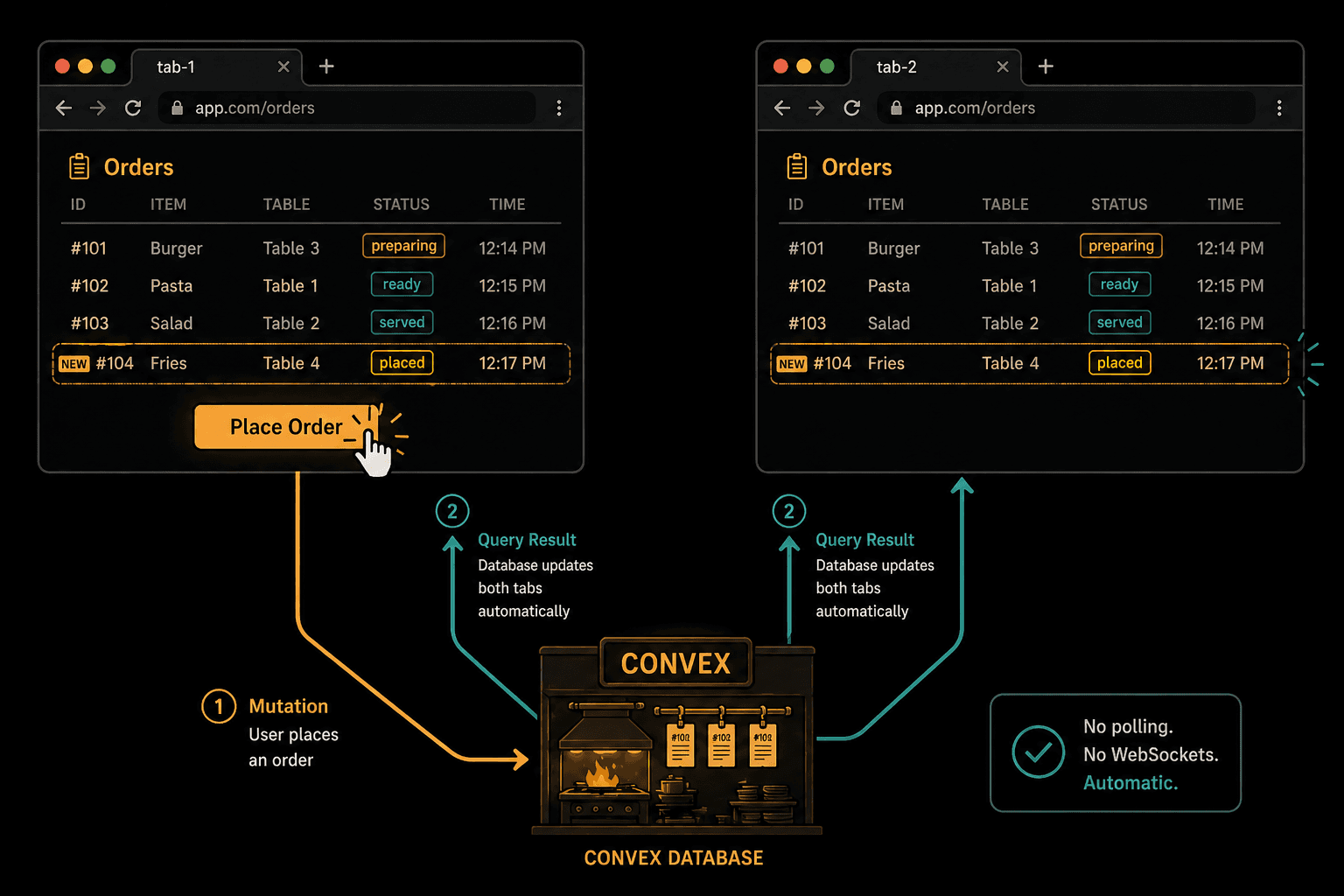Click the NEW badge on order #104 in tab-2
This screenshot has width=1344, height=896.
[x=792, y=364]
